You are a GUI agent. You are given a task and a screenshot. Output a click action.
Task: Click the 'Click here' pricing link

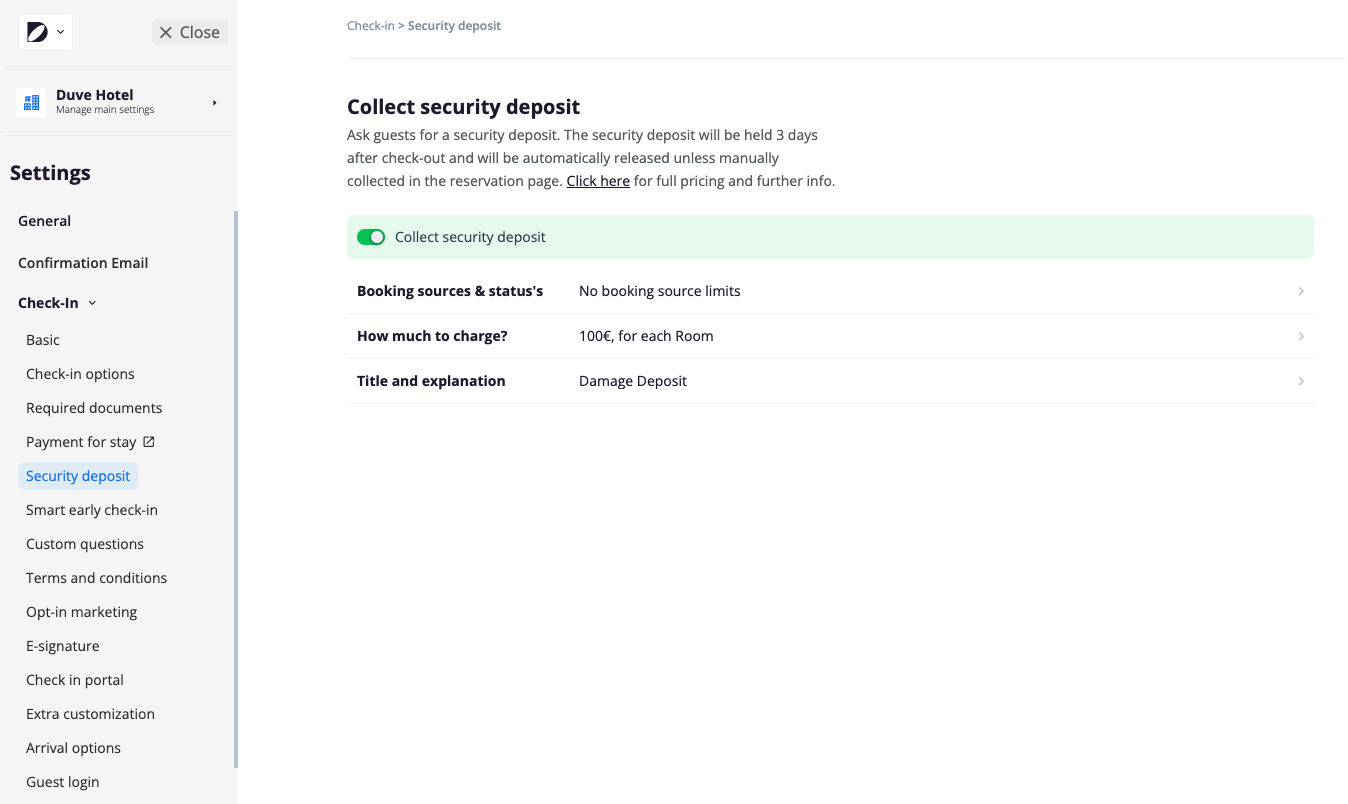(x=597, y=181)
